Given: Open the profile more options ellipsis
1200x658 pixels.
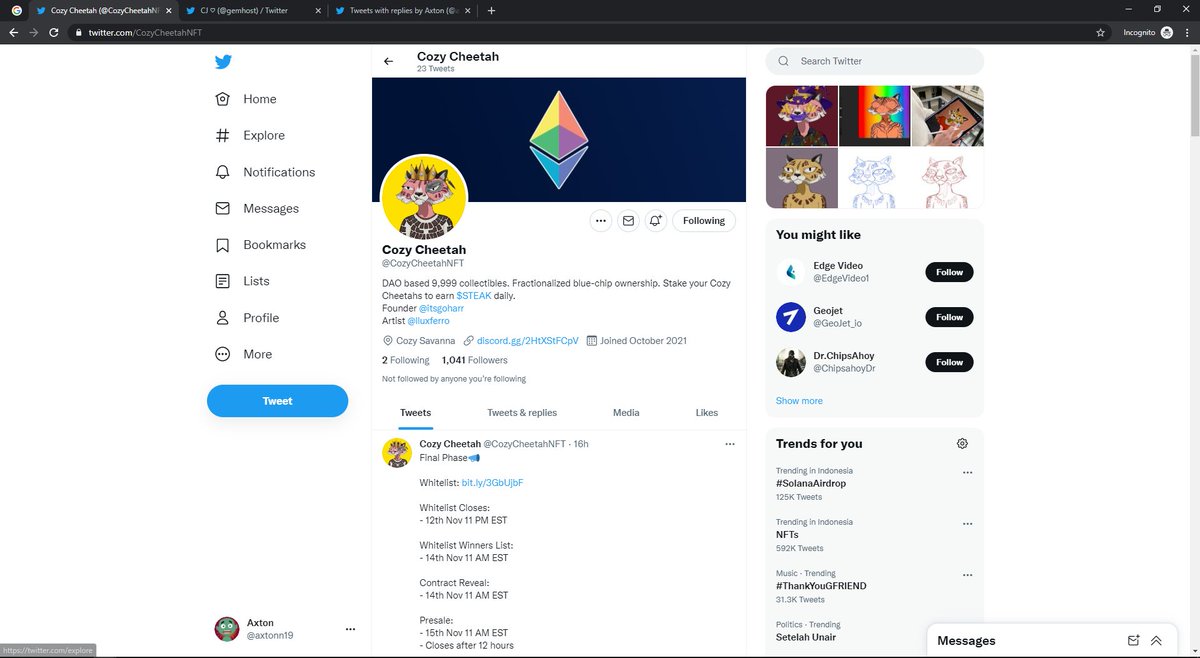Looking at the screenshot, I should [600, 221].
